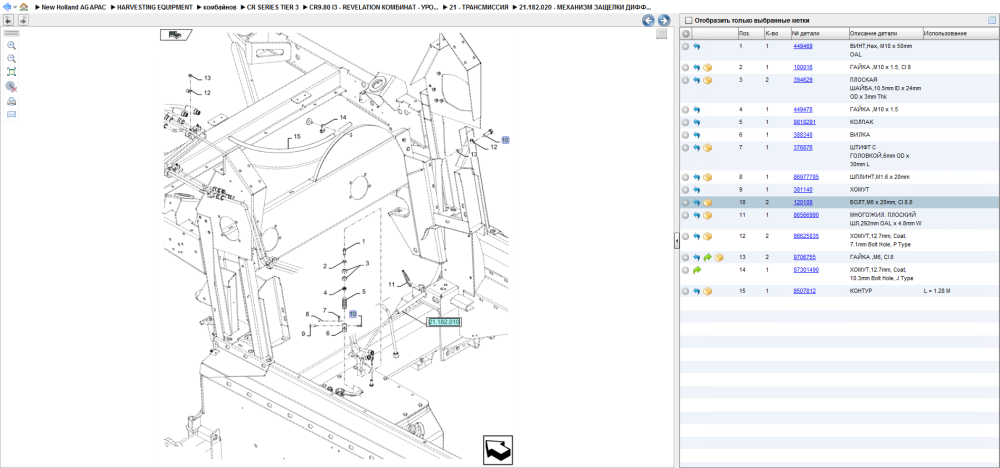Open part number link 394829
Image resolution: width=1000 pixels, height=468 pixels.
pyautogui.click(x=802, y=80)
